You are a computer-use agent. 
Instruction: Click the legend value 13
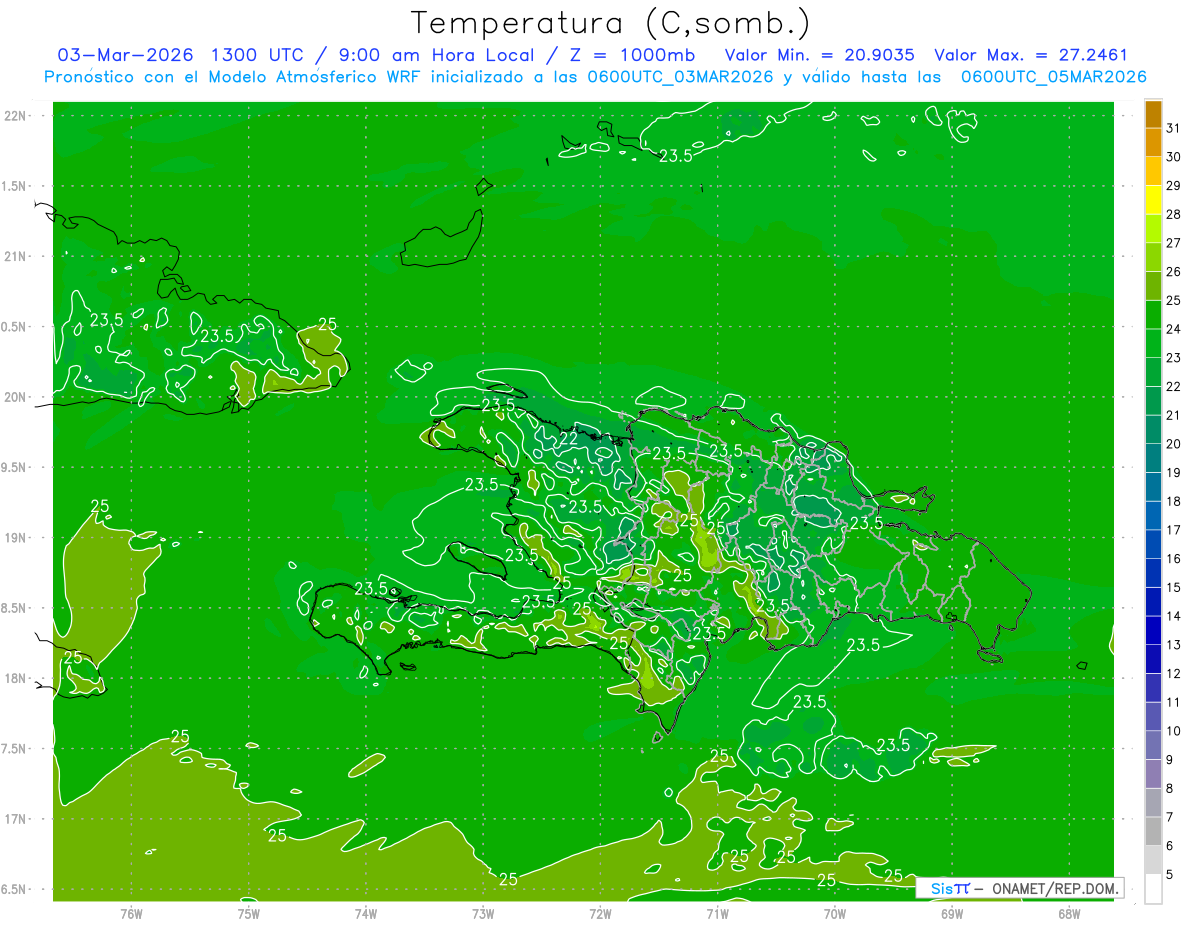[1173, 645]
